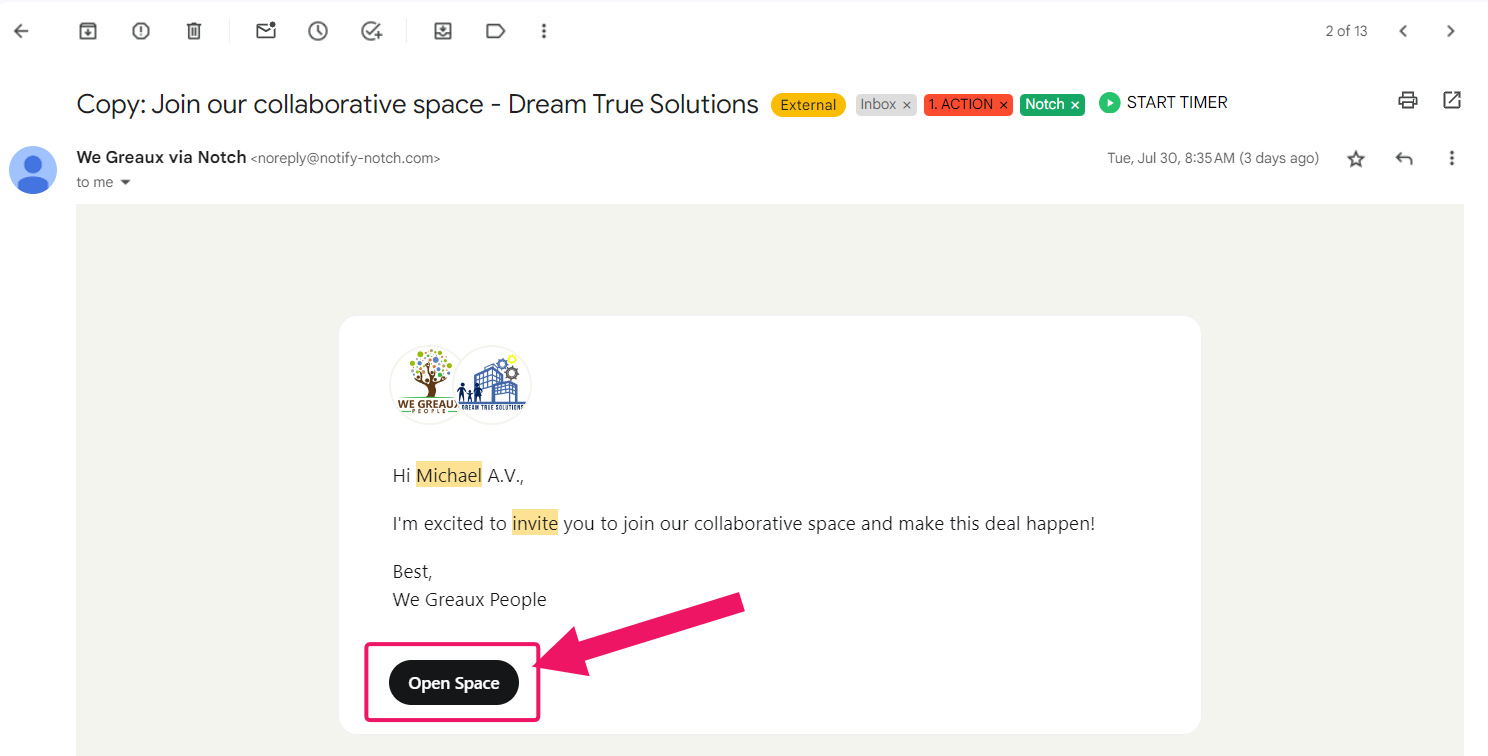The width and height of the screenshot is (1488, 756).
Task: Add this email to Tasks
Action: coord(371,31)
